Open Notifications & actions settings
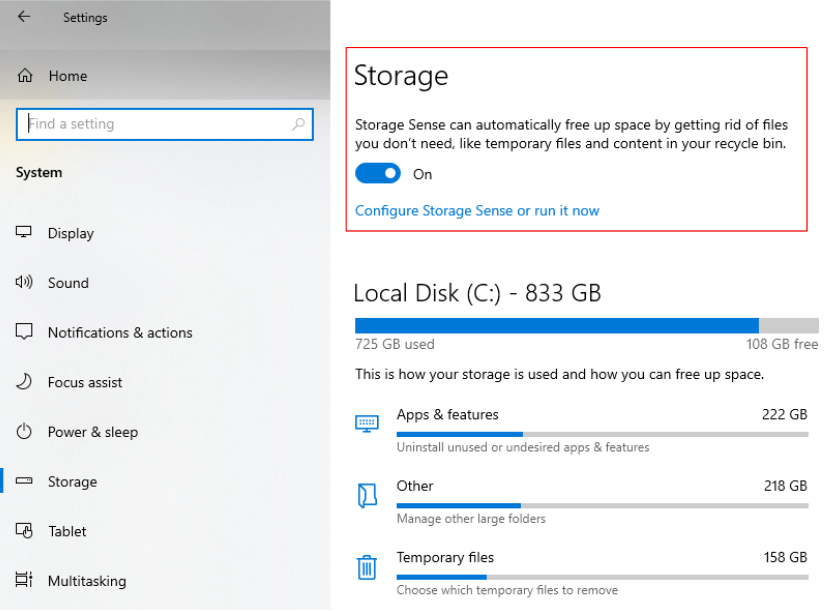Viewport: 827px width, 611px height. 119,333
